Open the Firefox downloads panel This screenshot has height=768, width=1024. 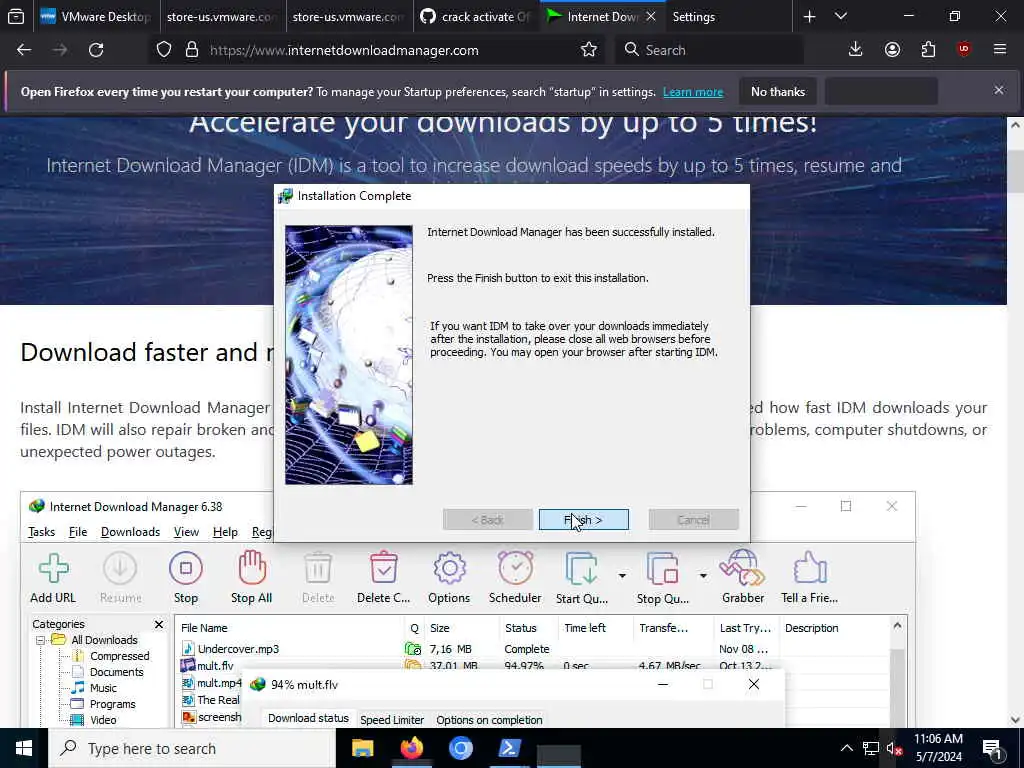coord(856,50)
